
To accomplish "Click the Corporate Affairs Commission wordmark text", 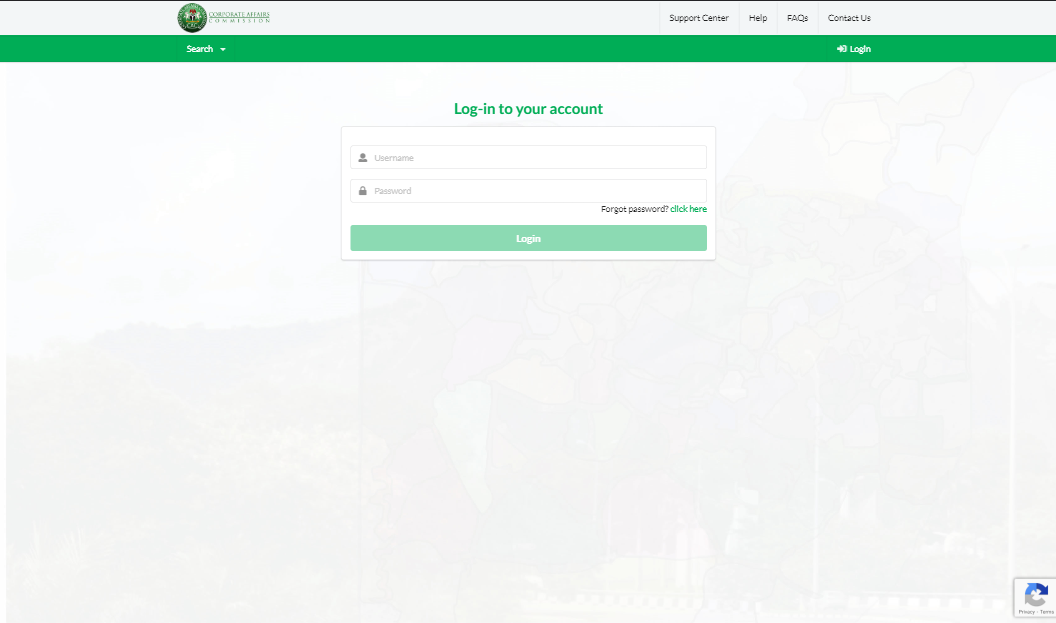I will (239, 17).
